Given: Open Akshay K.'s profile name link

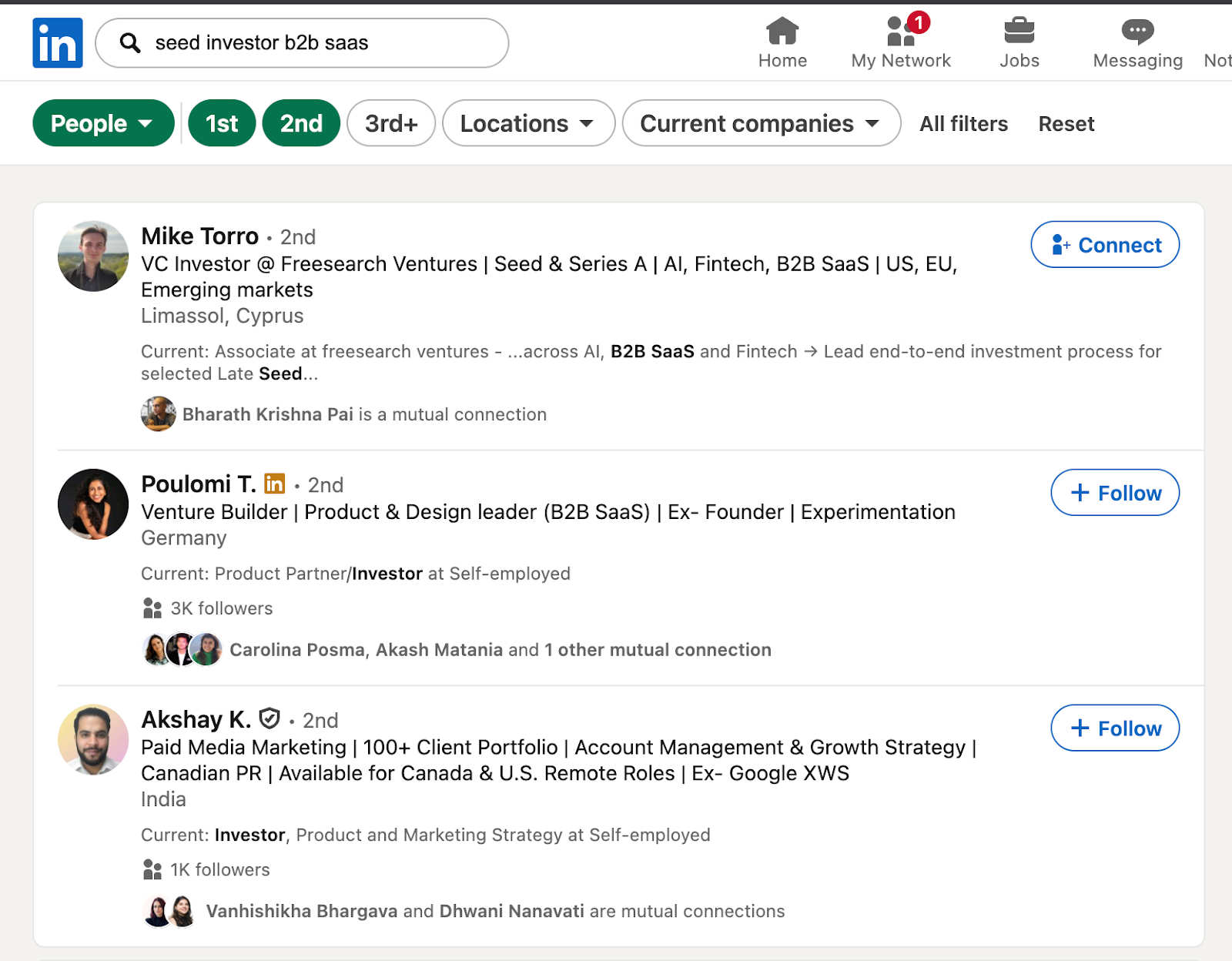Looking at the screenshot, I should point(196,719).
